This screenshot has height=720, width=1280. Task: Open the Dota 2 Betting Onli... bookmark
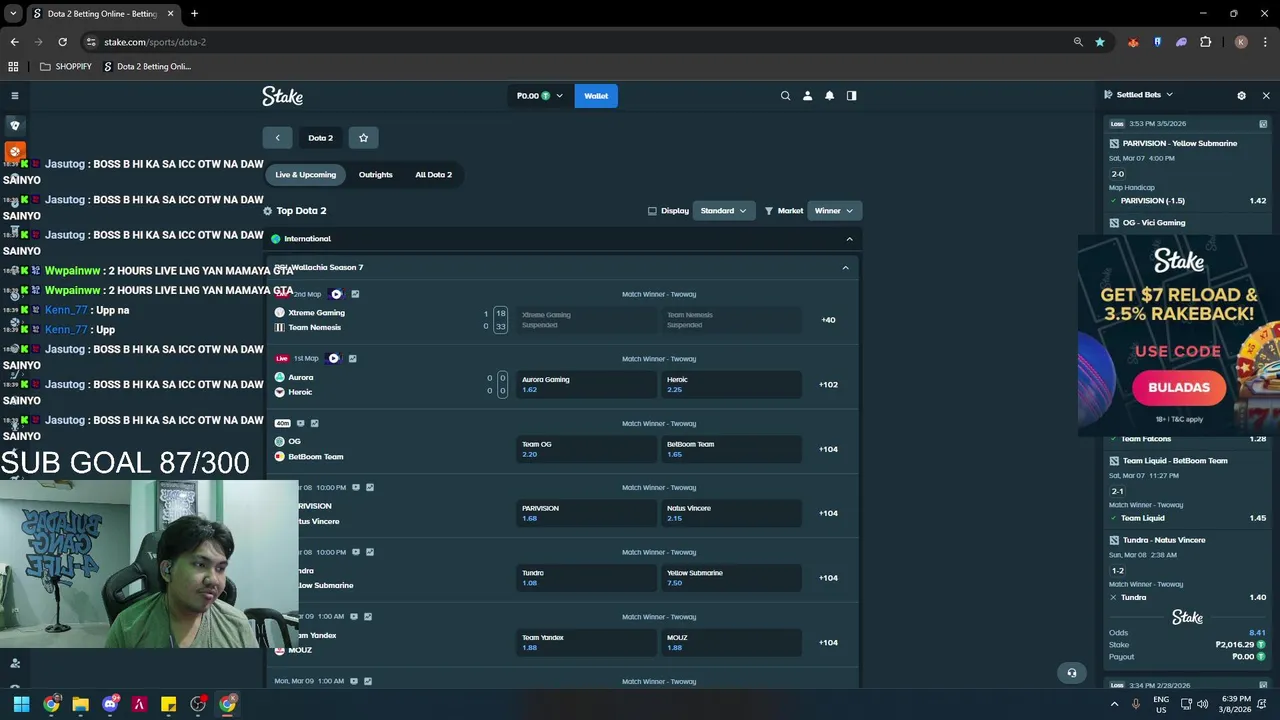147,67
